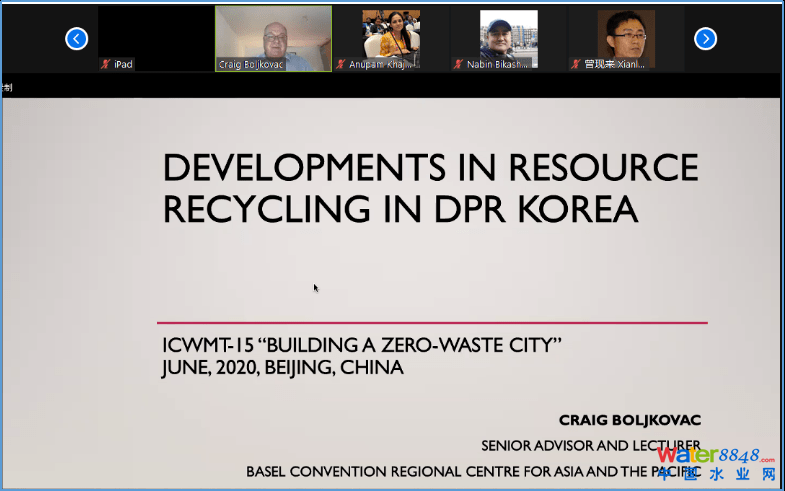This screenshot has height=491, width=785.
Task: Click the slide title 'Developments in Resource'
Action: [430, 167]
